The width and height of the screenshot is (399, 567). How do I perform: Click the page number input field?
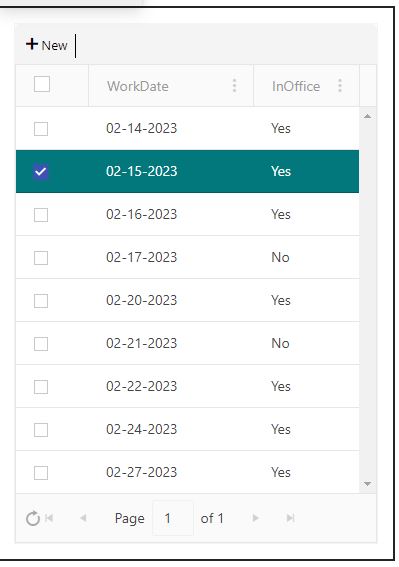pos(173,518)
